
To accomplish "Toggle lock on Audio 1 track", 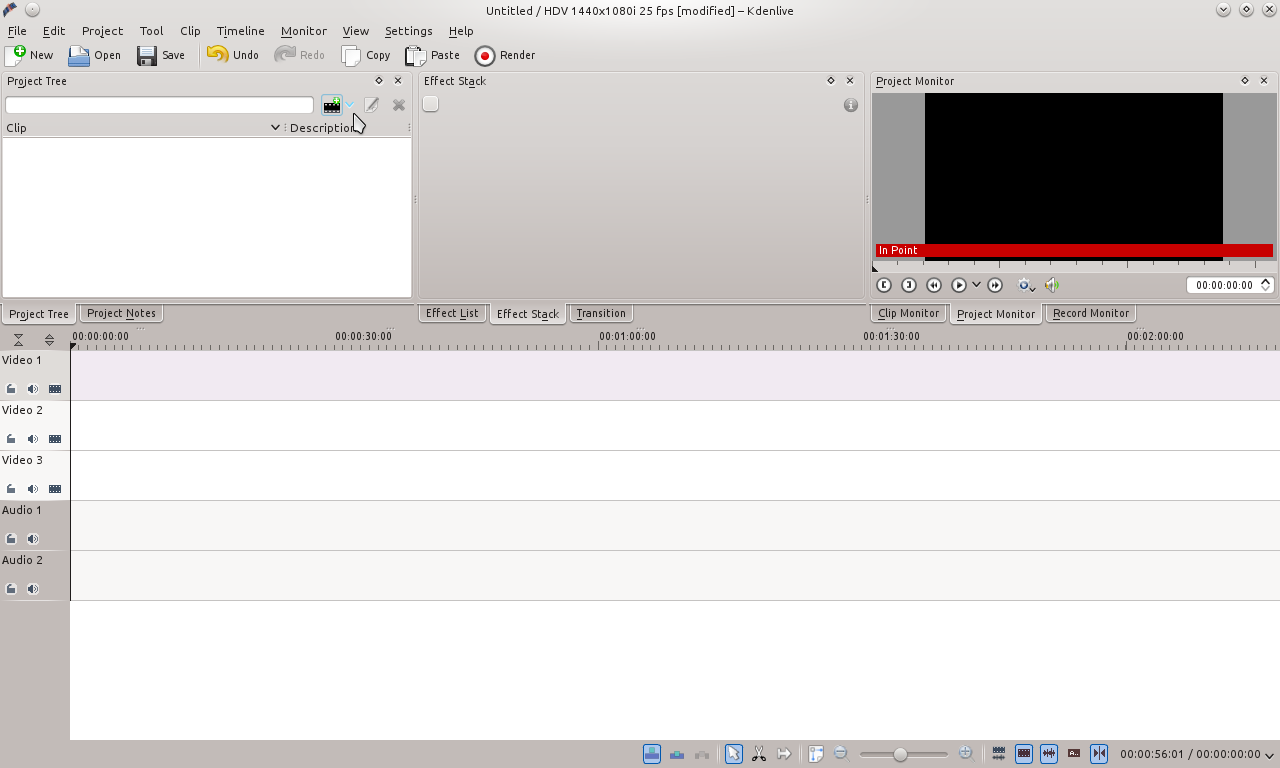I will tap(11, 539).
